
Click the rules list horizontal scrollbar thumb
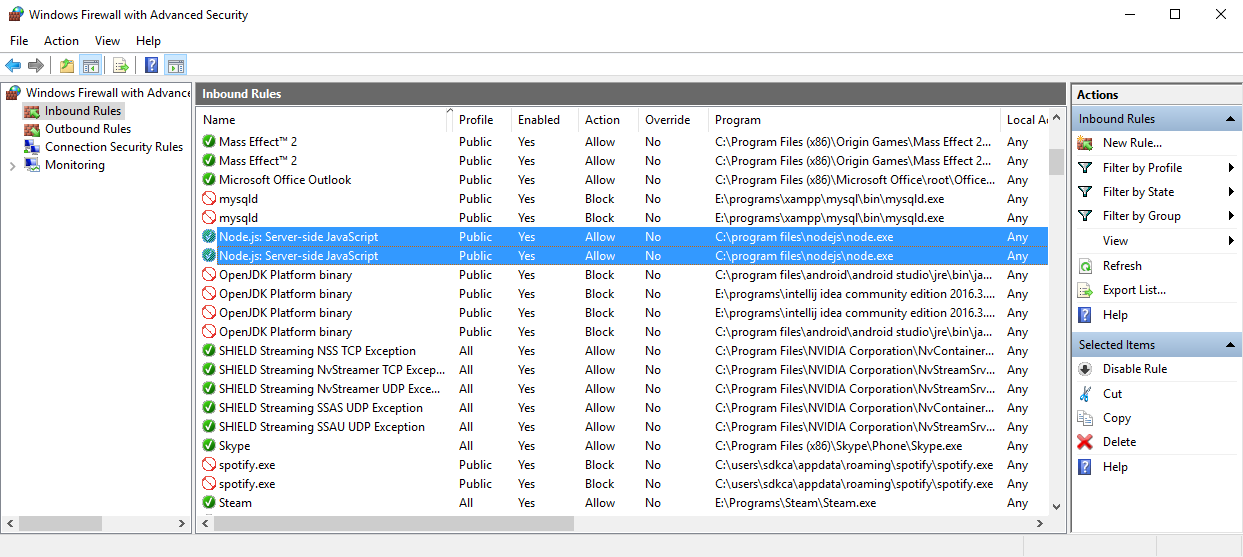[394, 523]
